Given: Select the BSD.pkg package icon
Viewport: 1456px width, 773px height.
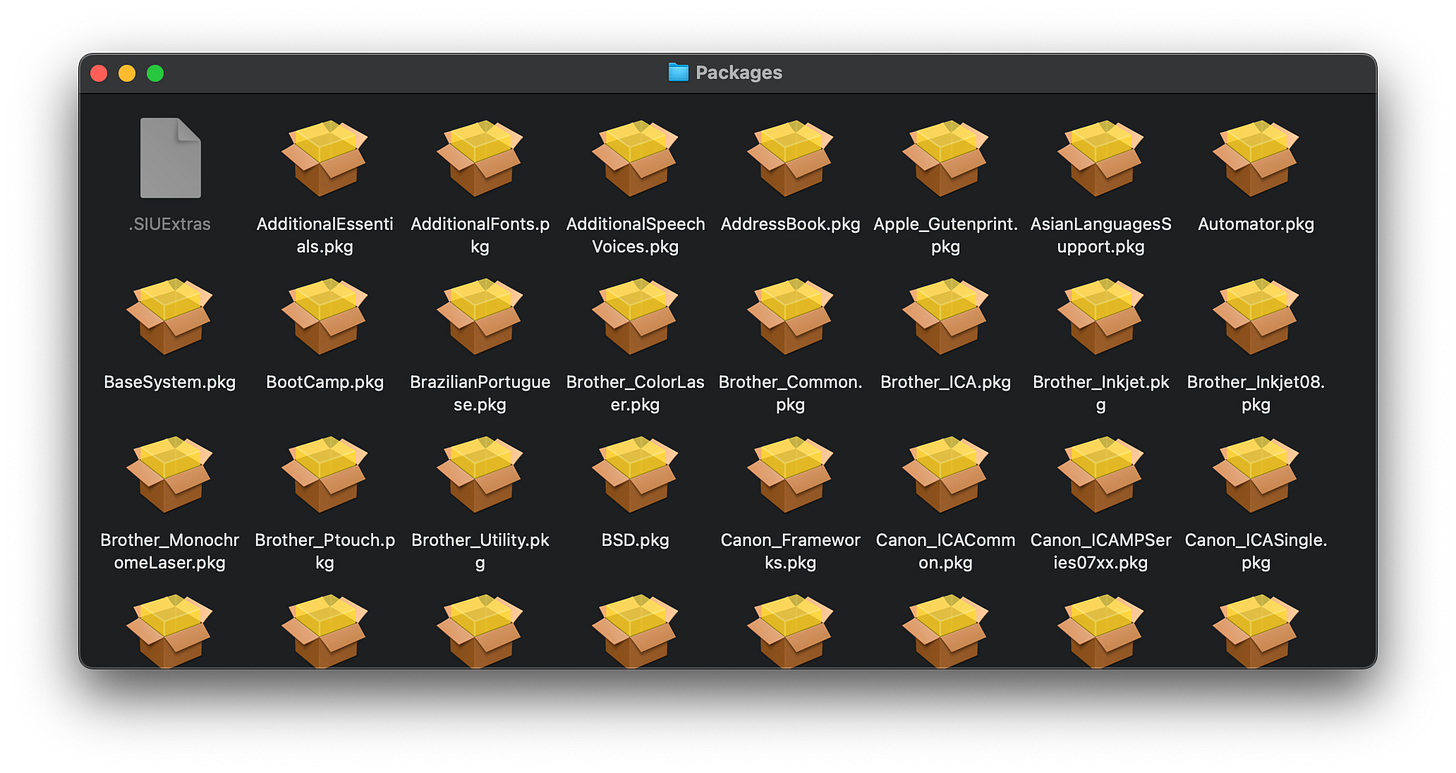Looking at the screenshot, I should (635, 474).
